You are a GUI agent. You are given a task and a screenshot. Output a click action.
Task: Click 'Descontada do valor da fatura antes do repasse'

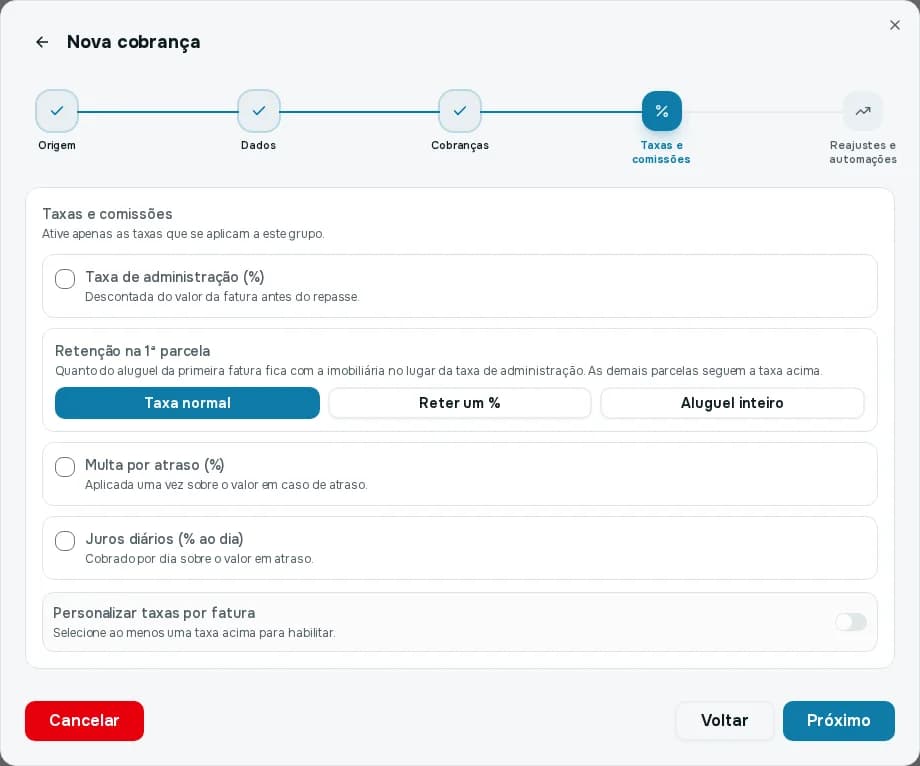tap(222, 297)
